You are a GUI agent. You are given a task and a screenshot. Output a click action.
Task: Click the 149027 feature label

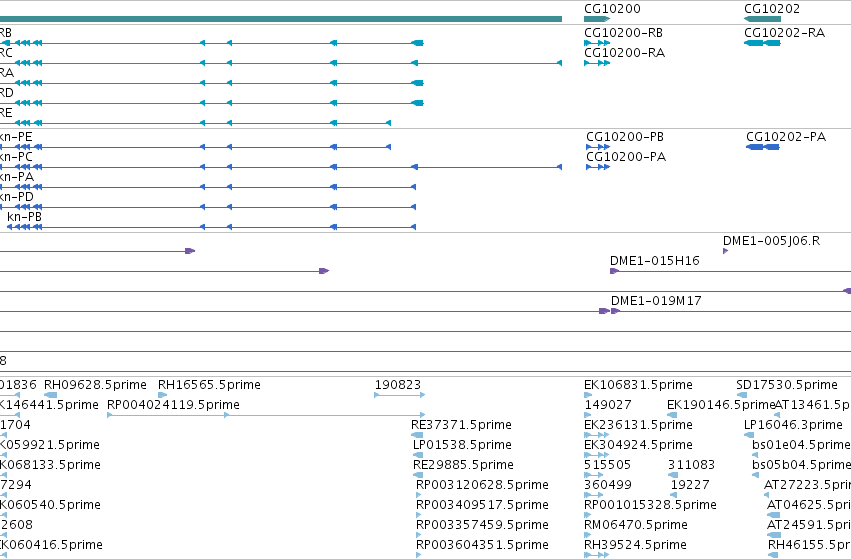coord(608,405)
